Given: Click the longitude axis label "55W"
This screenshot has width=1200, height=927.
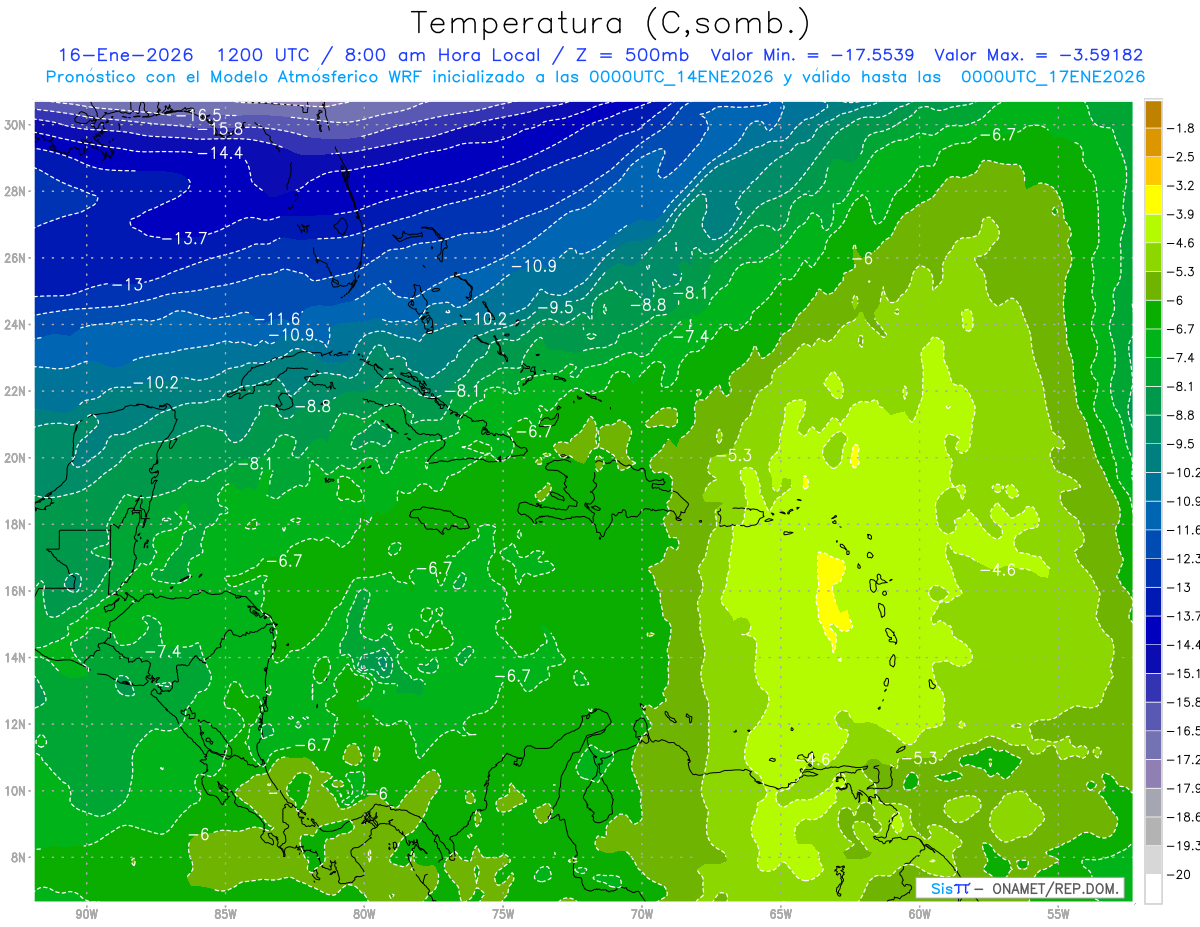Looking at the screenshot, I should click(x=1059, y=914).
